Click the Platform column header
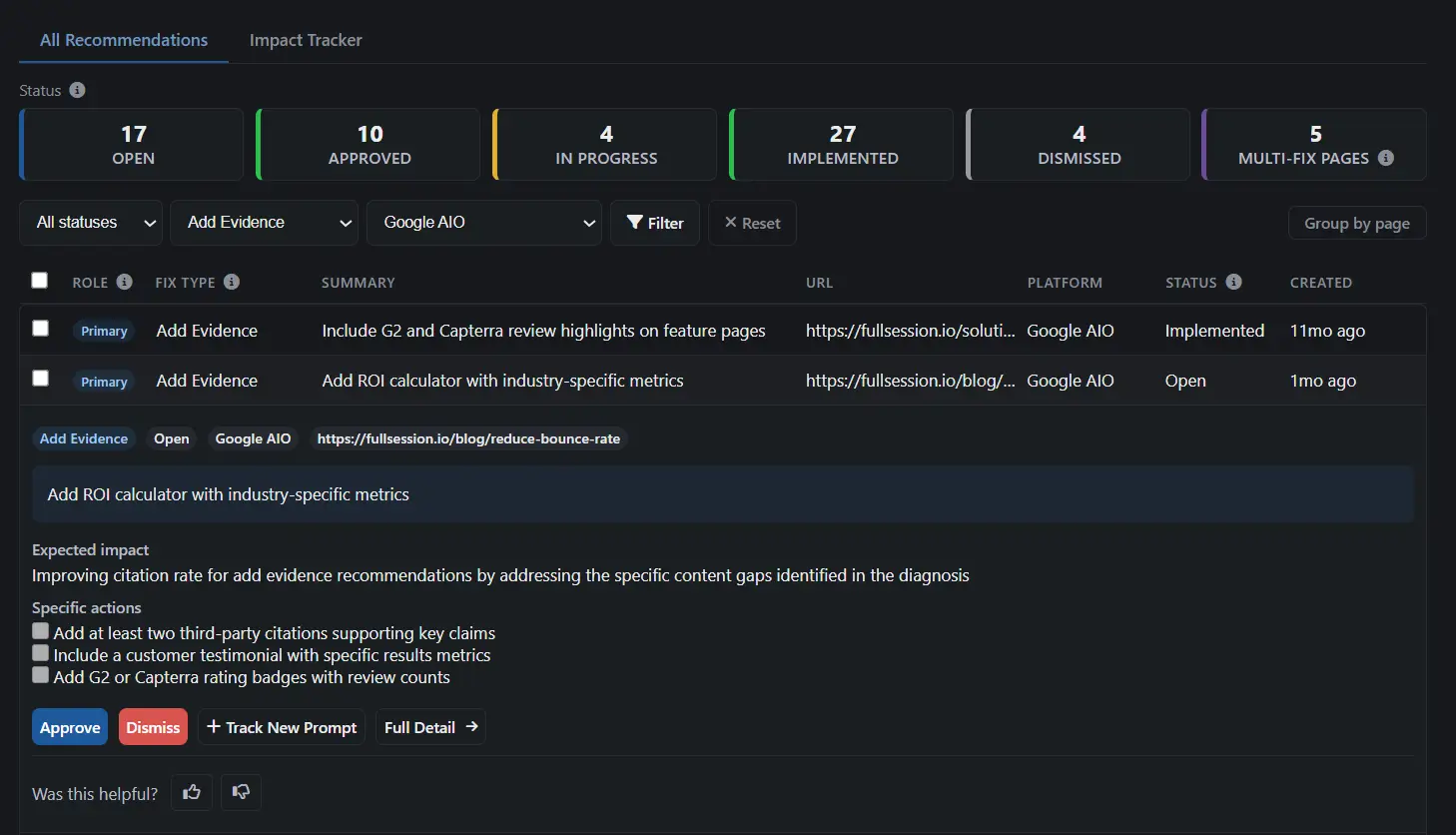Image resolution: width=1456 pixels, height=835 pixels. click(x=1065, y=283)
